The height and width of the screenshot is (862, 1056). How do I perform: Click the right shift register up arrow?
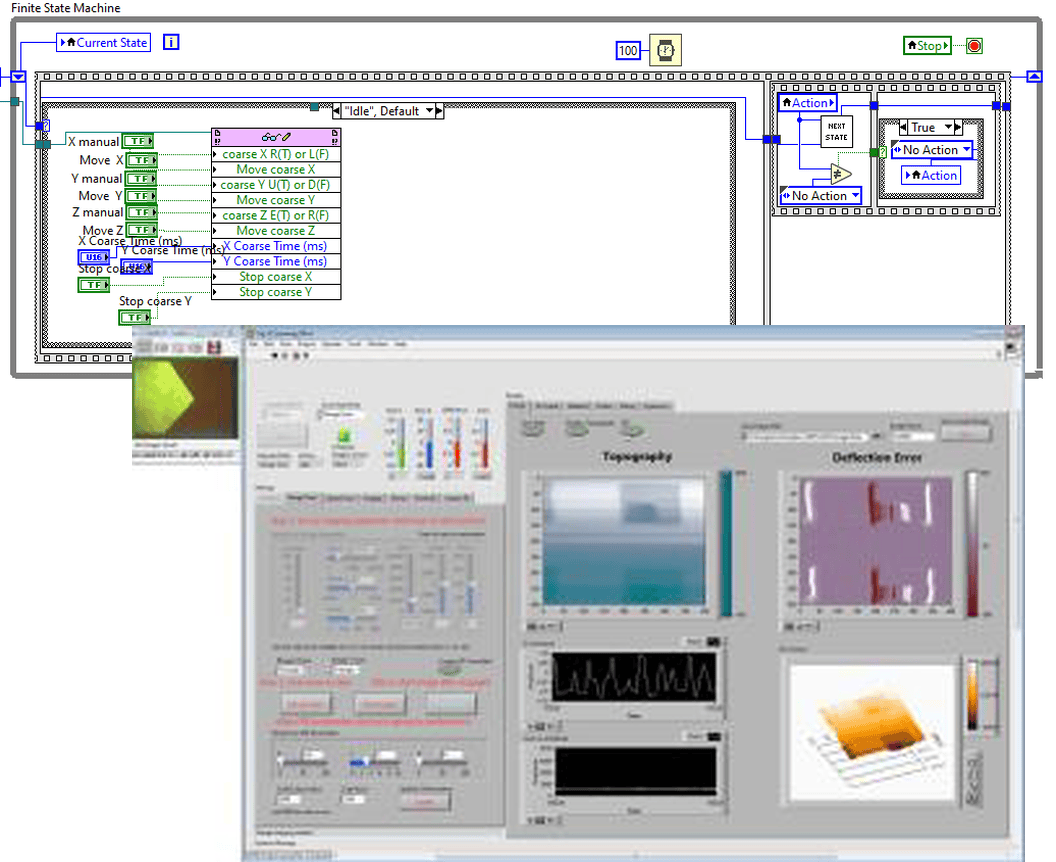(x=1034, y=77)
